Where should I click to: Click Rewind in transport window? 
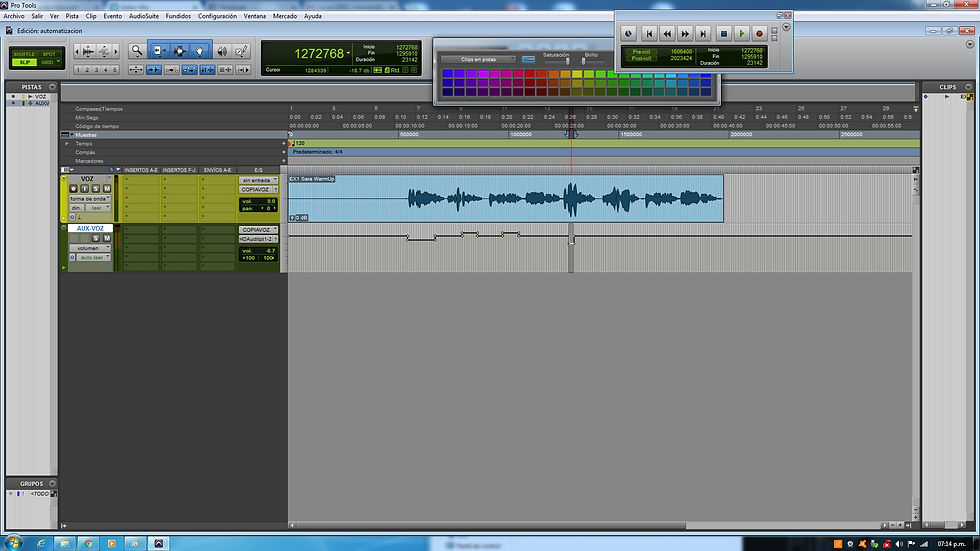(667, 34)
